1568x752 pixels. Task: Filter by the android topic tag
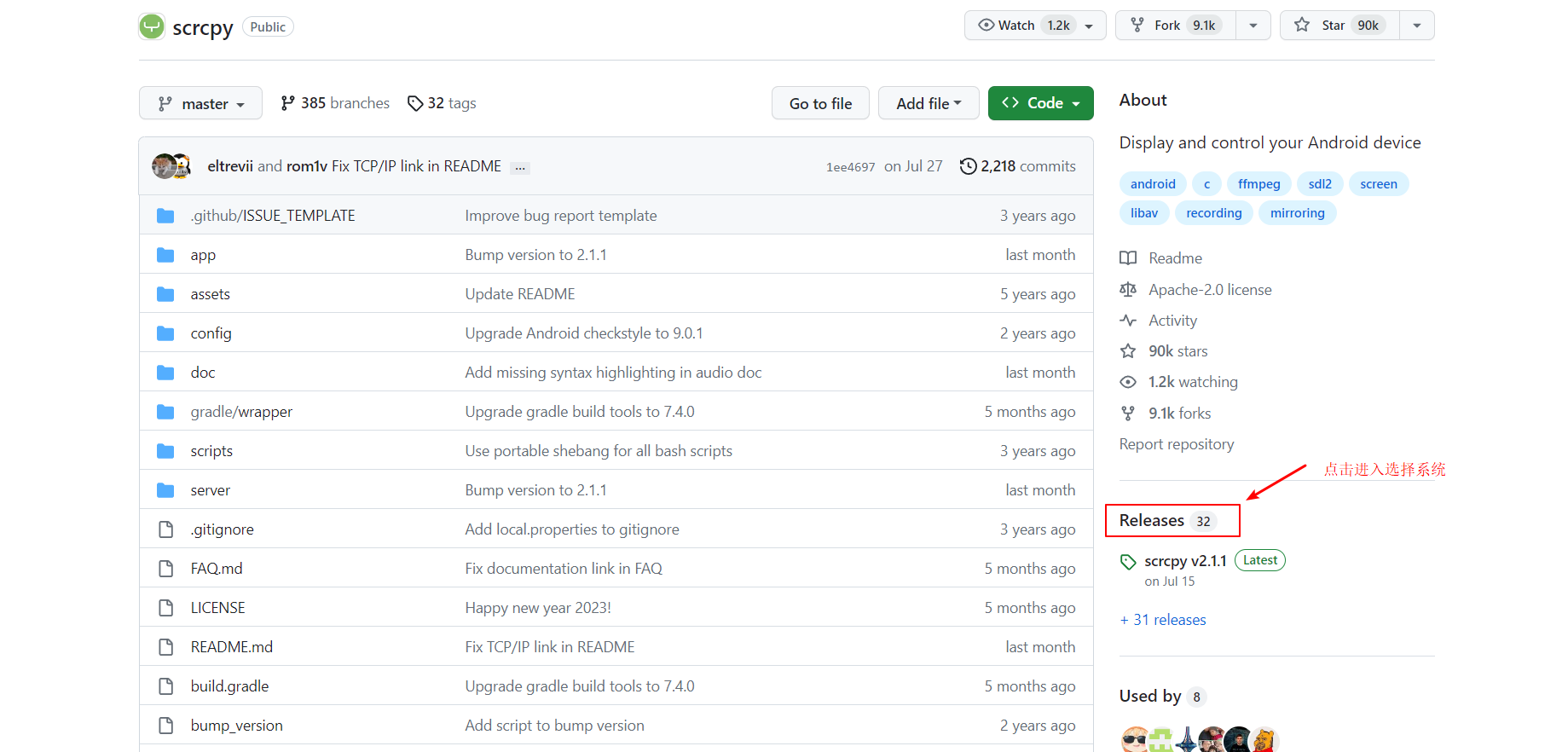coord(1153,184)
